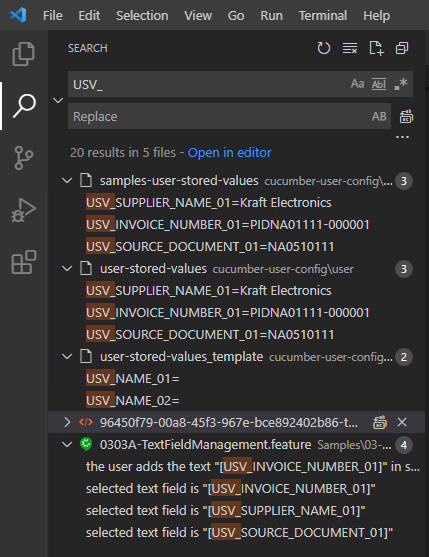The image size is (429, 557).
Task: Open the Run and Debug view
Action: (23, 210)
